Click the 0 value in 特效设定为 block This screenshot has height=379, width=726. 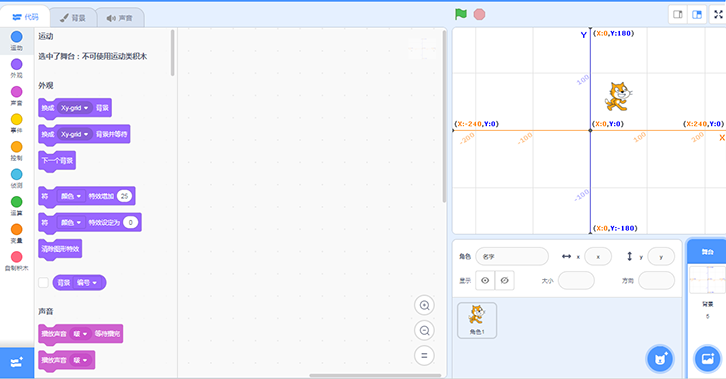coord(131,223)
